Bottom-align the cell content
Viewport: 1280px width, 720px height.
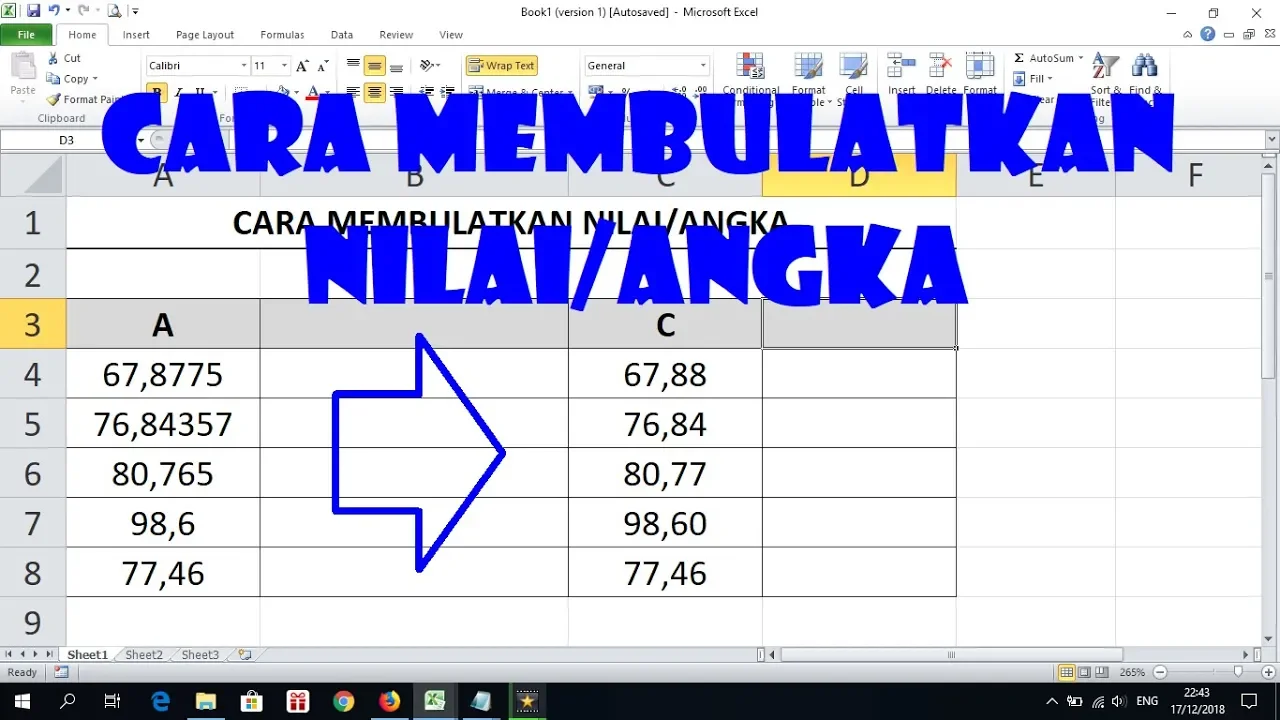pyautogui.click(x=396, y=66)
